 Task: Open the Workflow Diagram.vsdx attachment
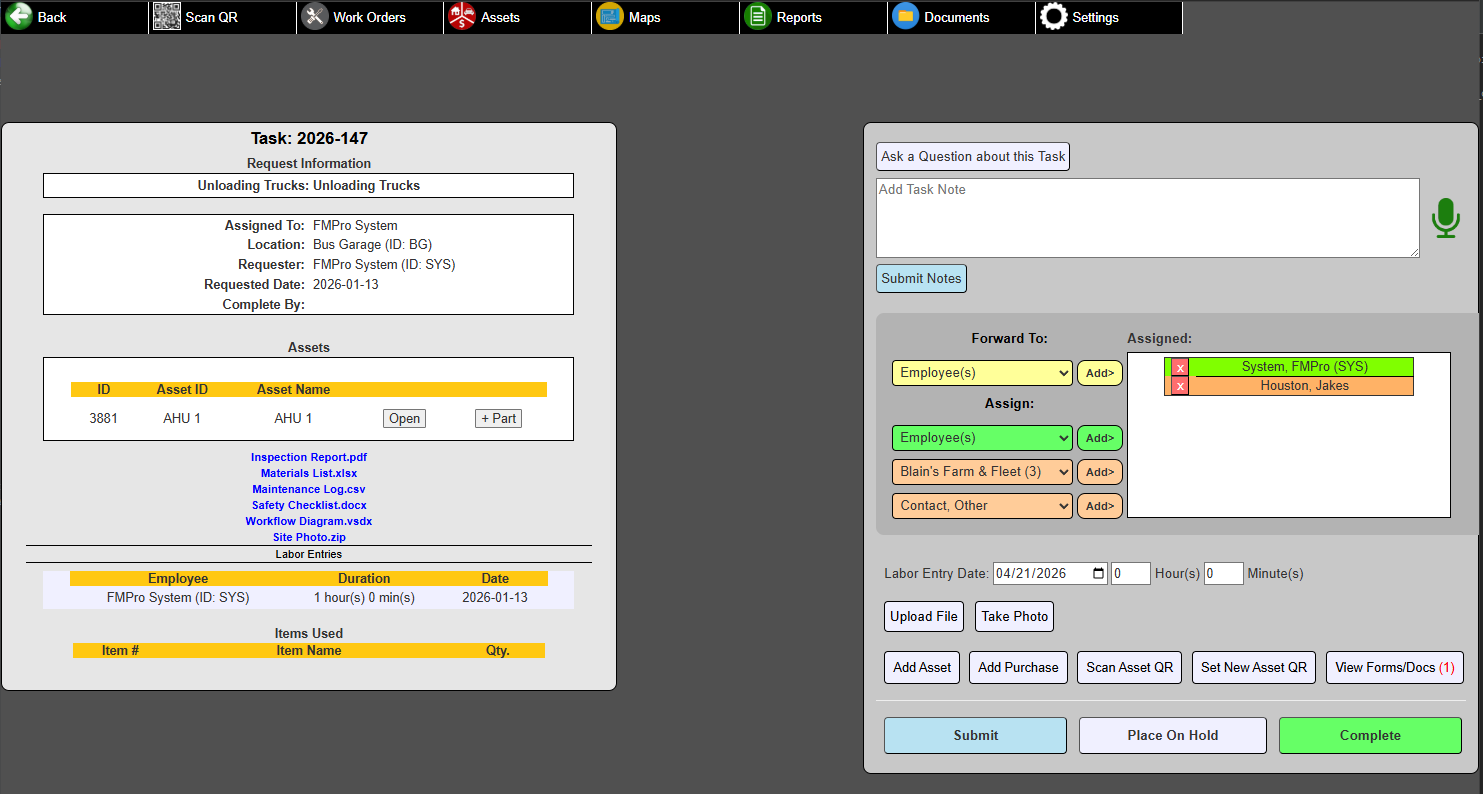[x=309, y=521]
